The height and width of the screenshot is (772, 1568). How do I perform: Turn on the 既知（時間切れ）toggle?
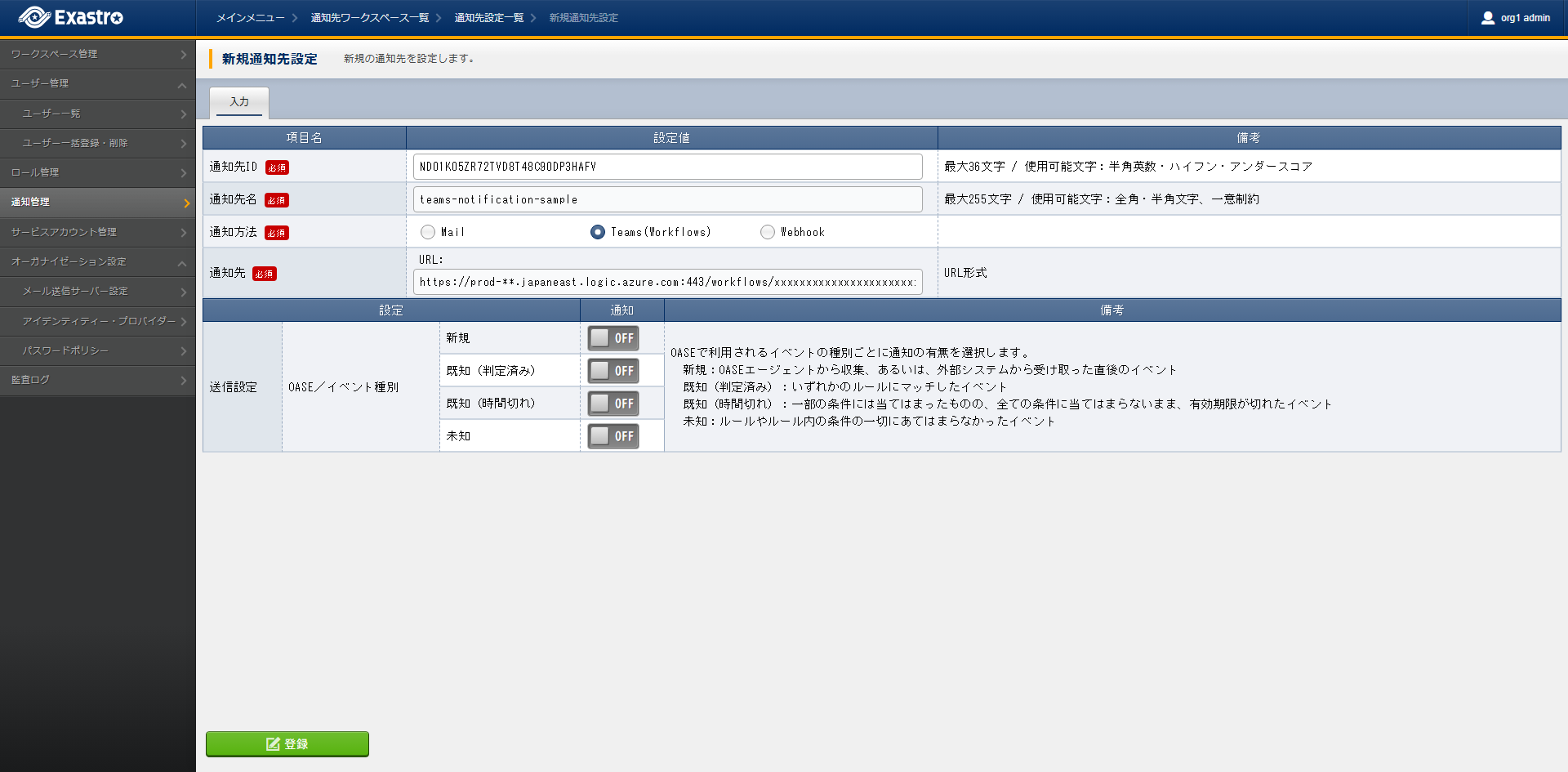click(x=613, y=404)
